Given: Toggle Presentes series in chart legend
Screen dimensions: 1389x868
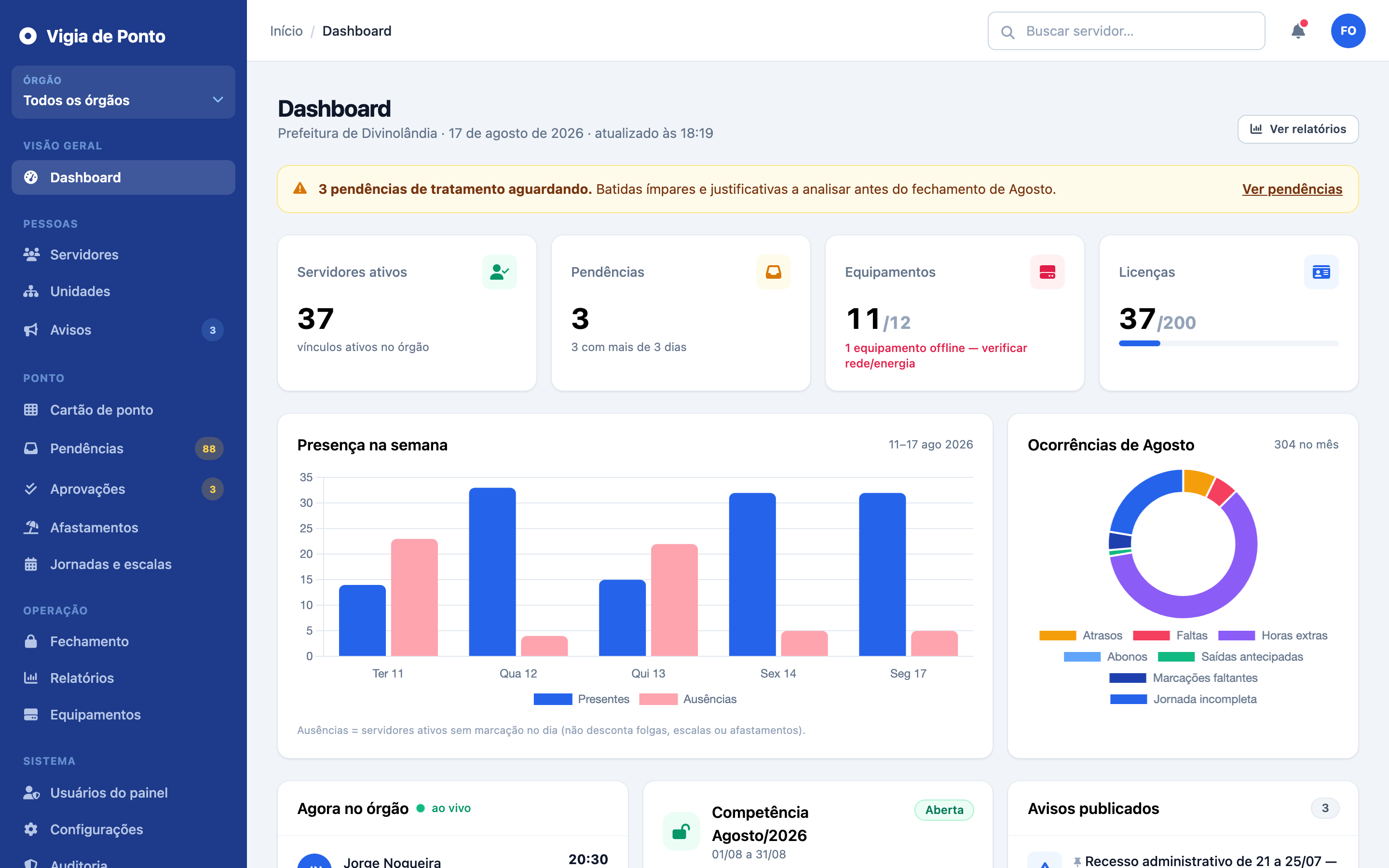Looking at the screenshot, I should pos(581,699).
